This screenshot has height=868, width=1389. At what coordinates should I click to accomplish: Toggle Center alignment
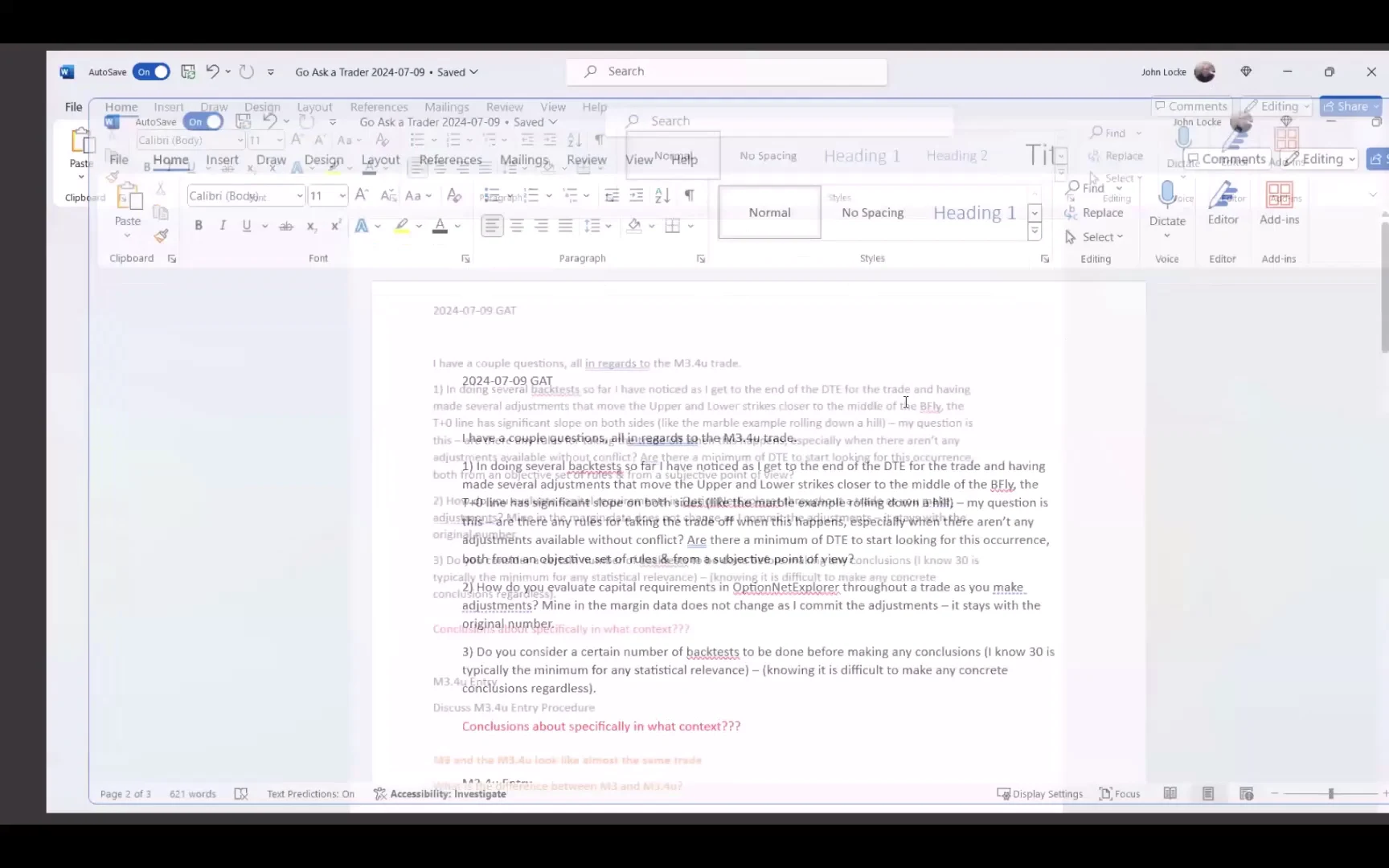coord(517,226)
